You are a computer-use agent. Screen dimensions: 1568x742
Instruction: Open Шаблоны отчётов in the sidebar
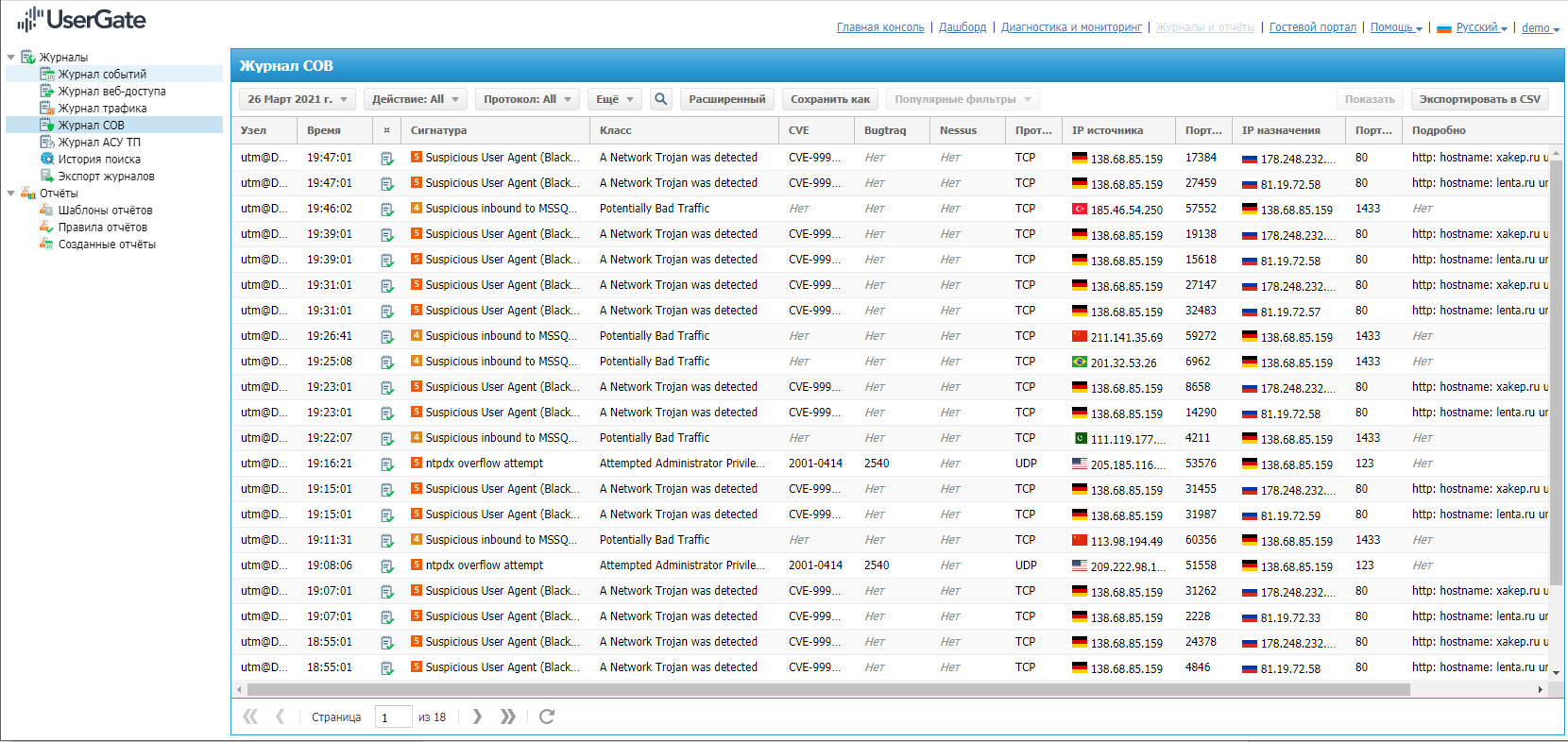pos(105,211)
